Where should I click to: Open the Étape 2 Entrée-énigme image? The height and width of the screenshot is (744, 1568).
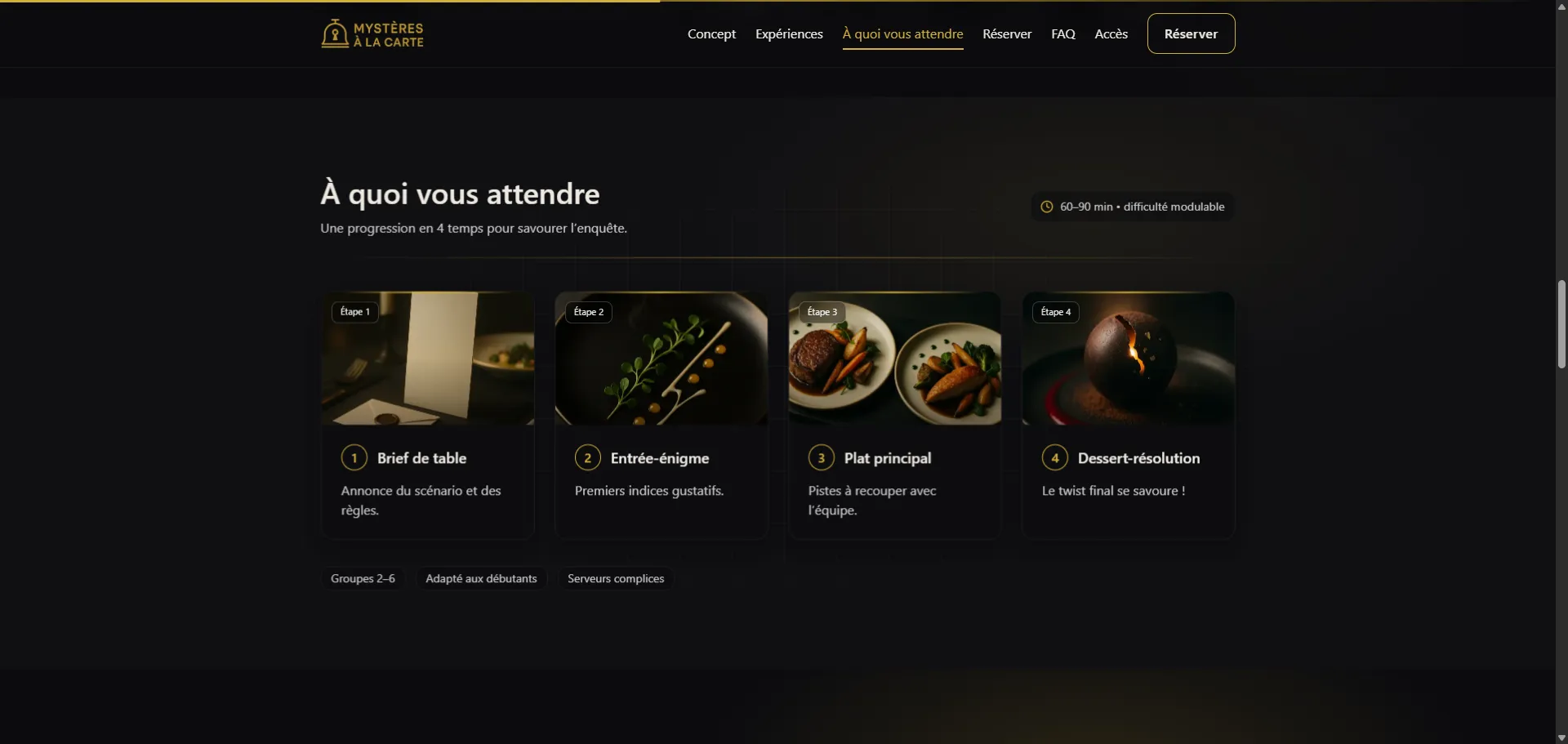pyautogui.click(x=661, y=359)
